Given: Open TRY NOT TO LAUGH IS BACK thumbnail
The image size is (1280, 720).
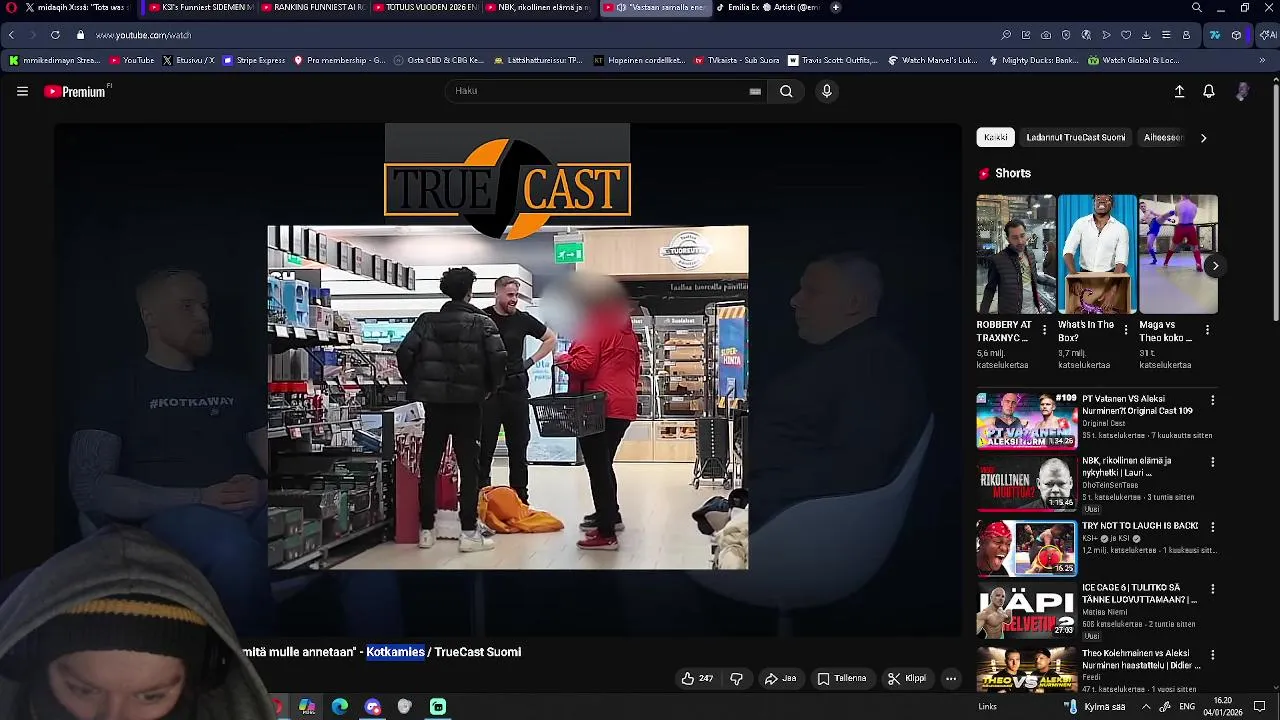Looking at the screenshot, I should [x=1026, y=547].
